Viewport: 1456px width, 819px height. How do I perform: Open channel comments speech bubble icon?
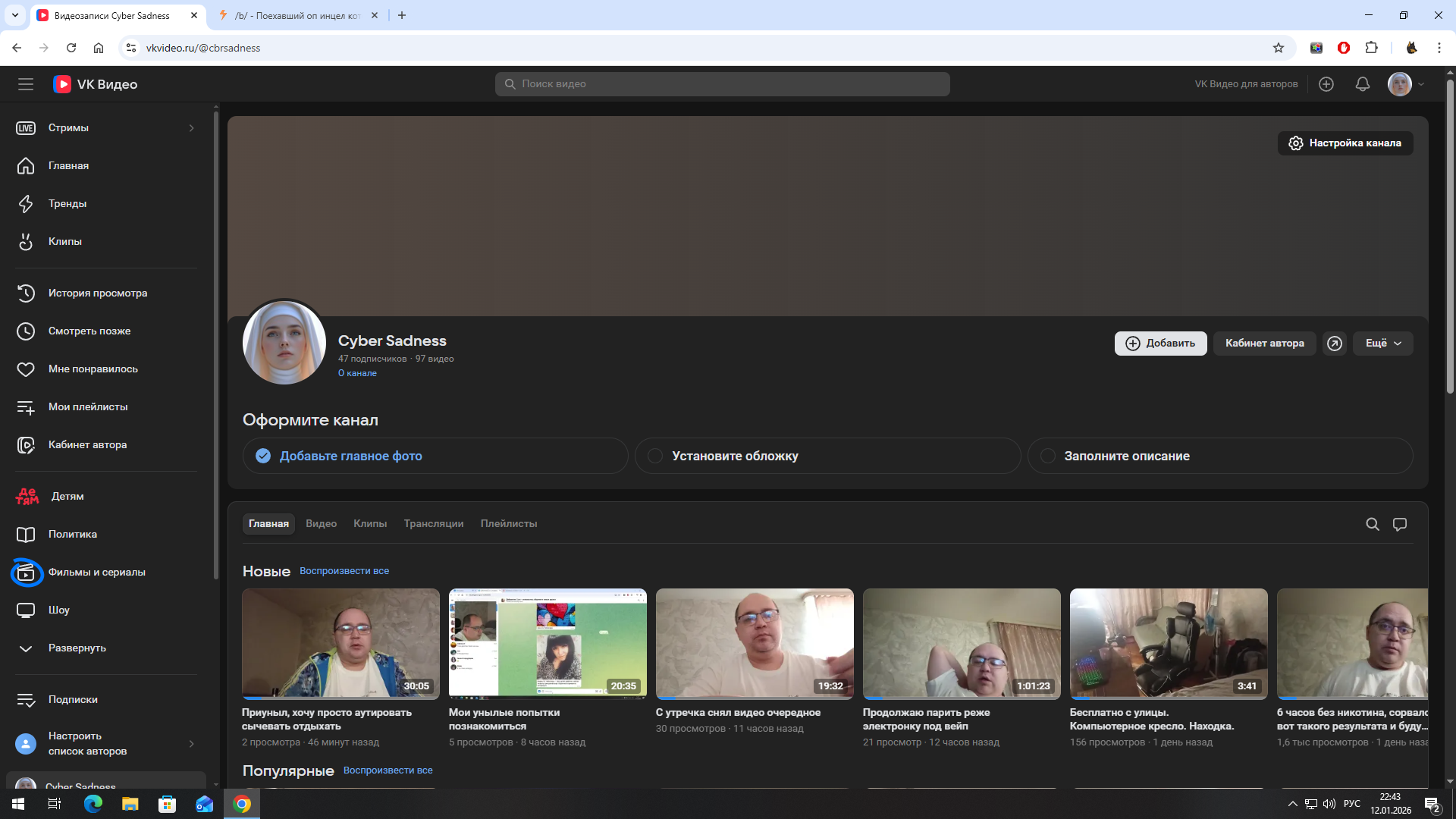[x=1399, y=524]
